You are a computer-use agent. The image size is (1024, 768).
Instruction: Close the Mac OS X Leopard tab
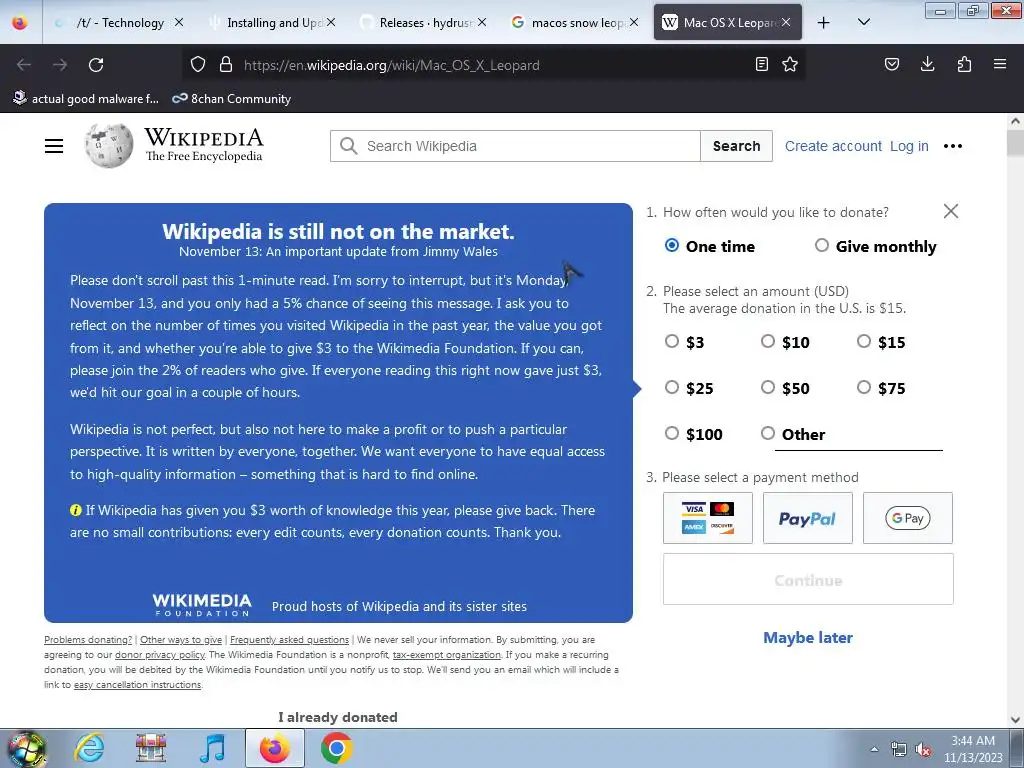(x=786, y=22)
